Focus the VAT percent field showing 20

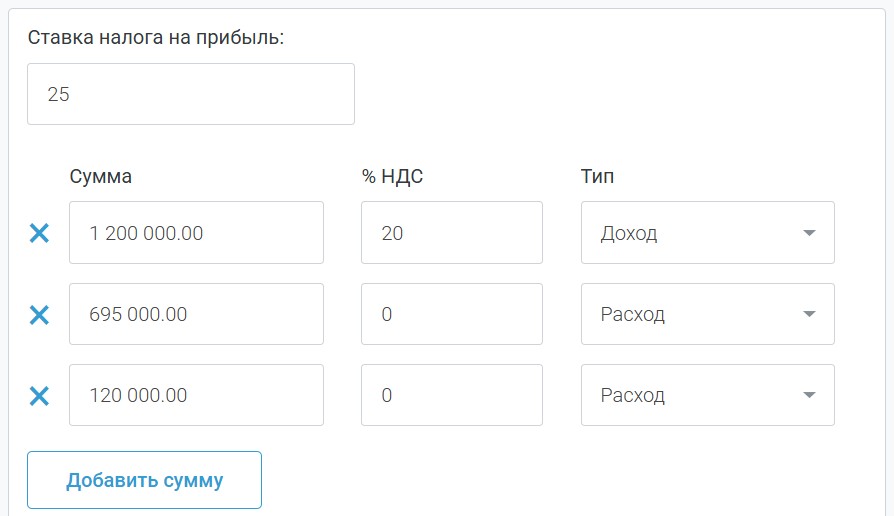(451, 233)
